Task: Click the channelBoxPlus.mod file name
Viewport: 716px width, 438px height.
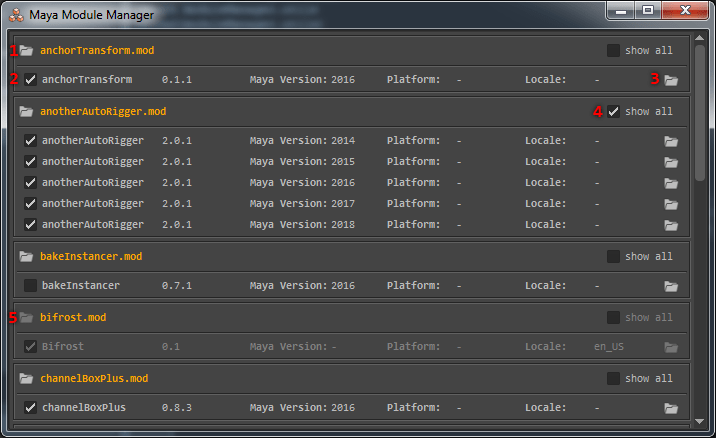Action: (x=94, y=379)
